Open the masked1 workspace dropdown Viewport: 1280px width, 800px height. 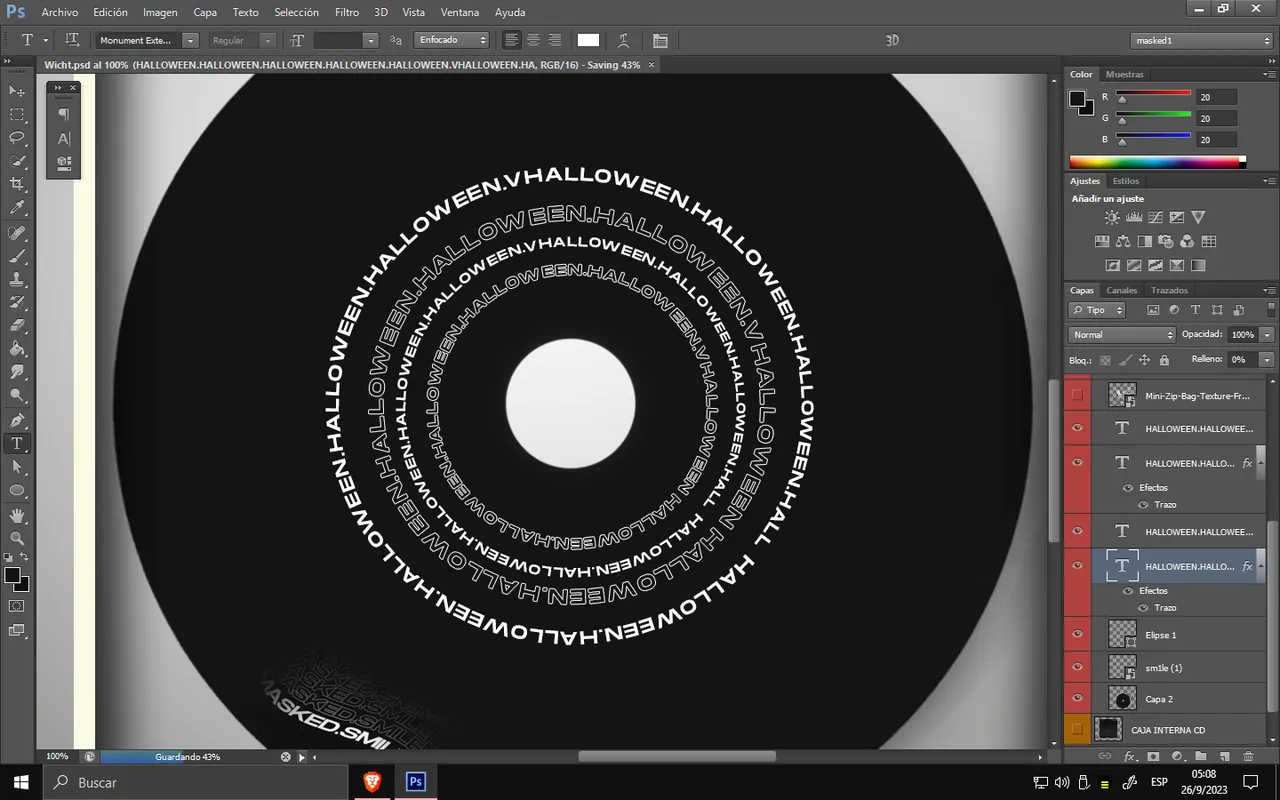(x=1202, y=40)
